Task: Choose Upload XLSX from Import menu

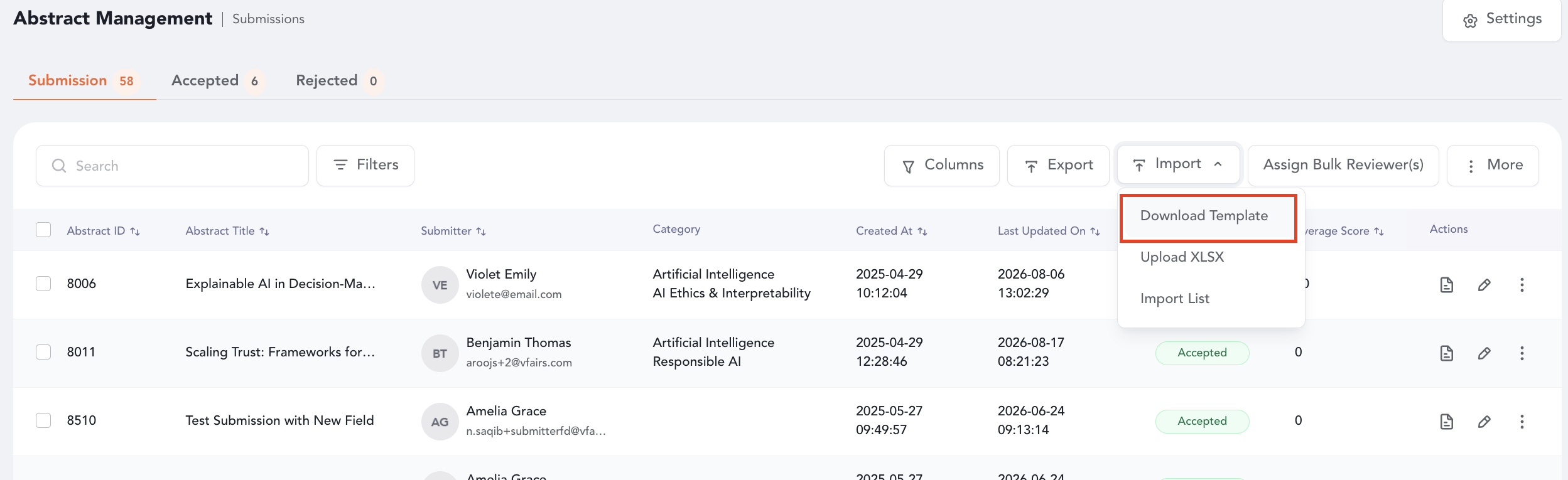Action: point(1182,257)
